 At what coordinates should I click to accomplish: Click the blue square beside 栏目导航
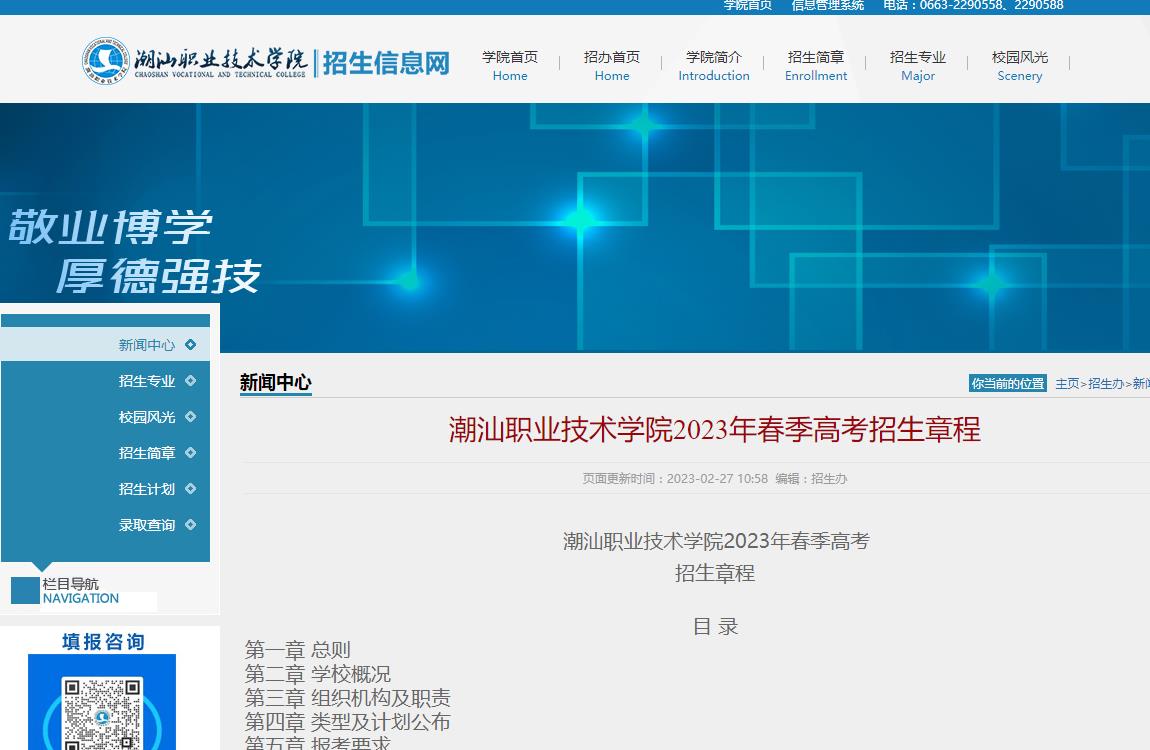click(x=26, y=590)
